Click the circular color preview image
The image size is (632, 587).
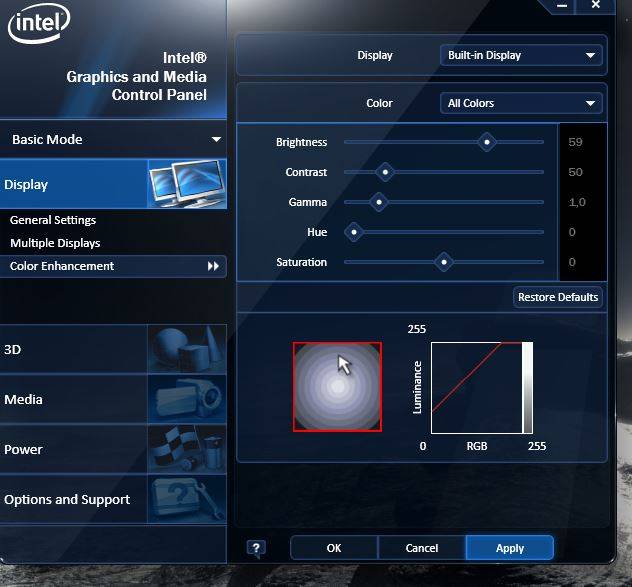pyautogui.click(x=337, y=387)
